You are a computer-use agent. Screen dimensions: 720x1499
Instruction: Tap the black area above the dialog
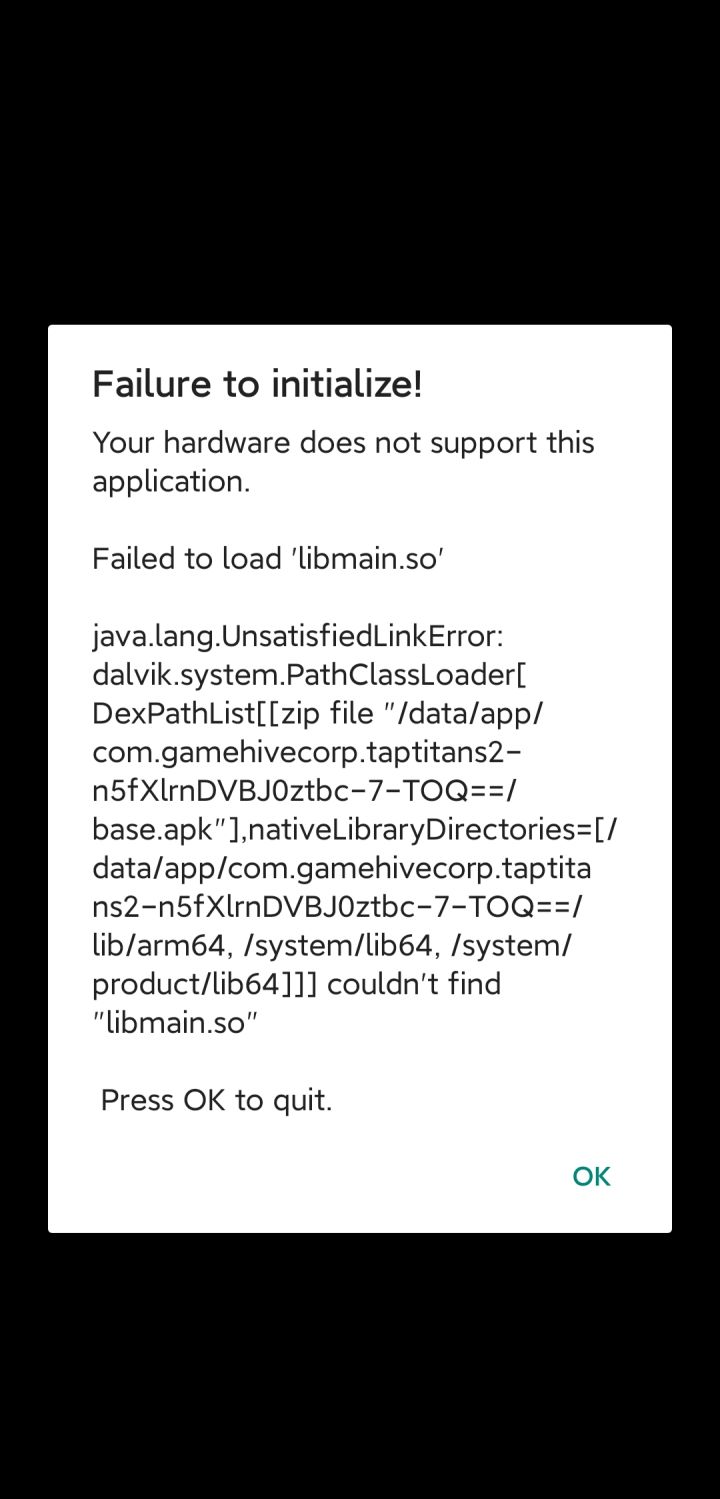[360, 160]
